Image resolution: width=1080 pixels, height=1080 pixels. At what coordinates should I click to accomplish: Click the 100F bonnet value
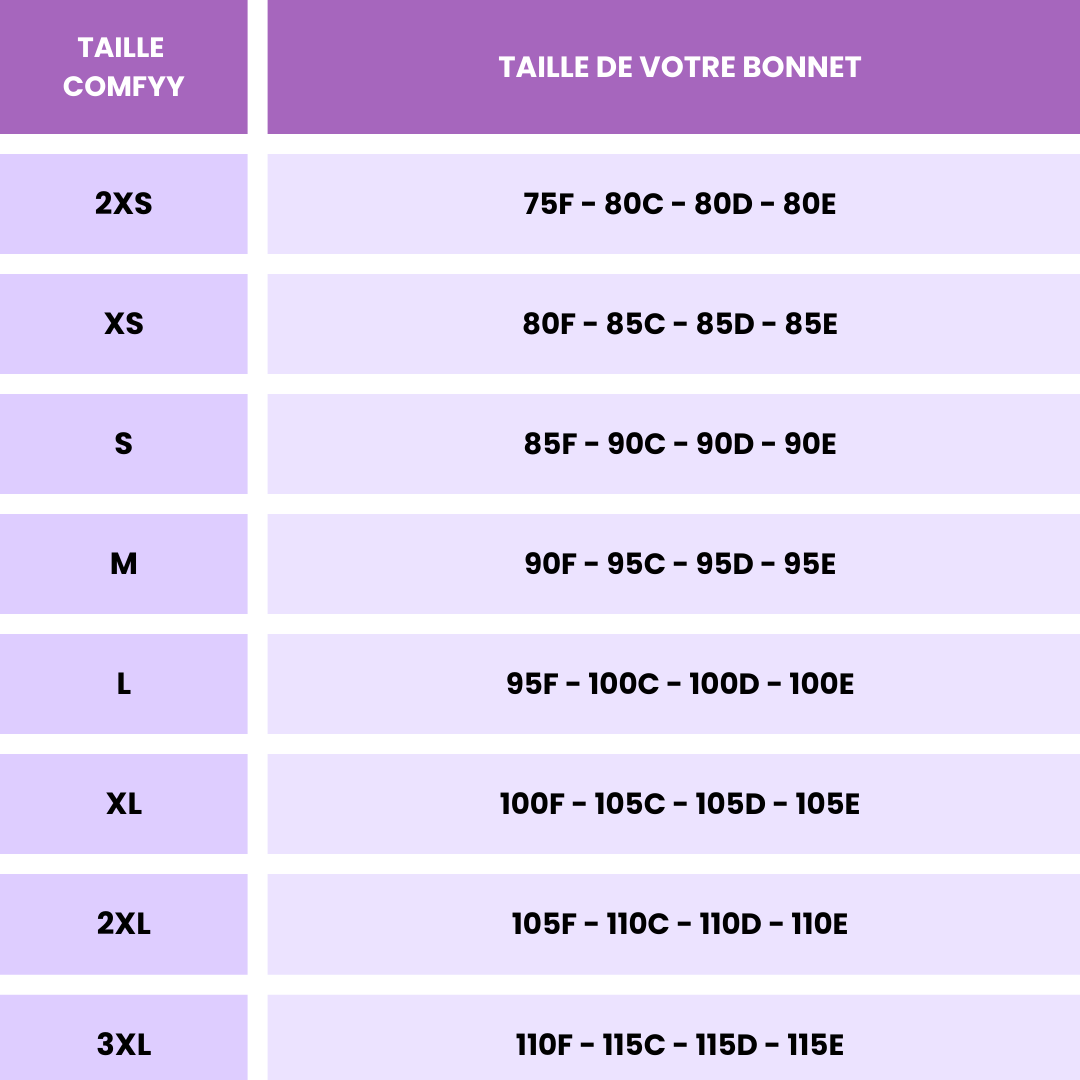coord(532,804)
